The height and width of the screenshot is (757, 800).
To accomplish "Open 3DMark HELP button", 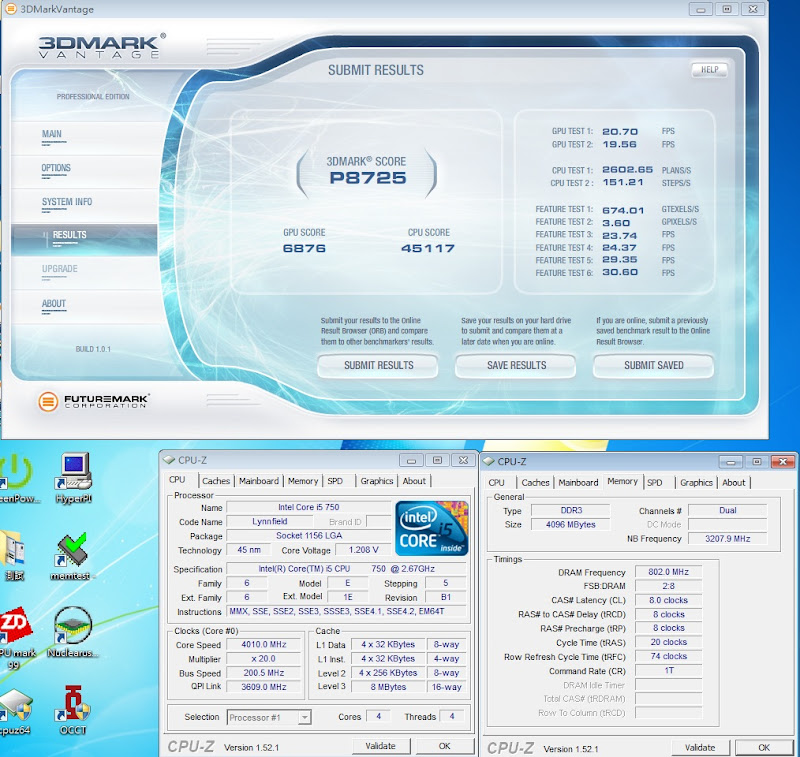I will (709, 70).
